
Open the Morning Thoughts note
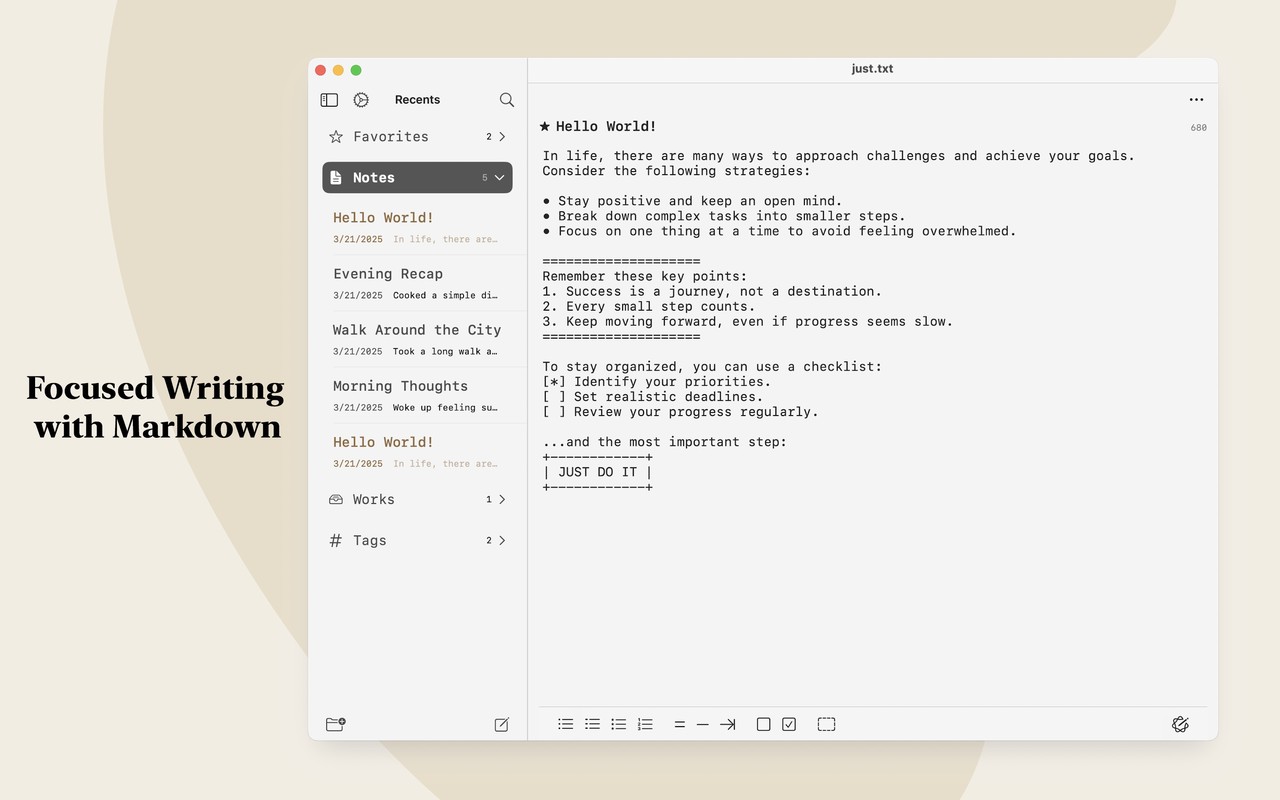point(417,395)
